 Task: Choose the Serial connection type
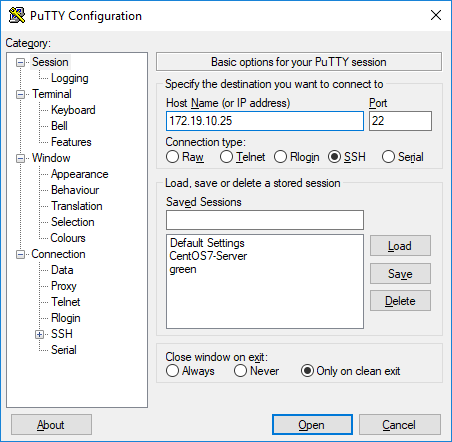click(388, 157)
